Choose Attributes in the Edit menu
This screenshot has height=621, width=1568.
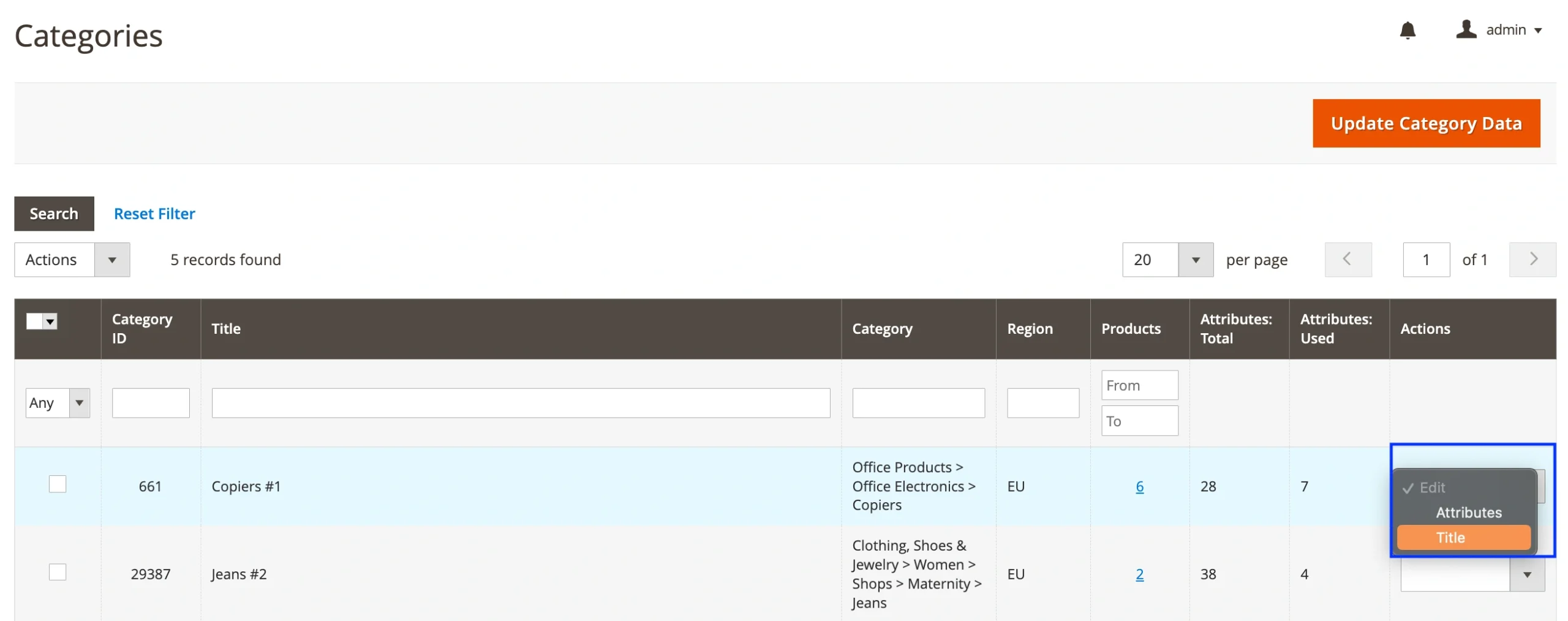[1468, 512]
